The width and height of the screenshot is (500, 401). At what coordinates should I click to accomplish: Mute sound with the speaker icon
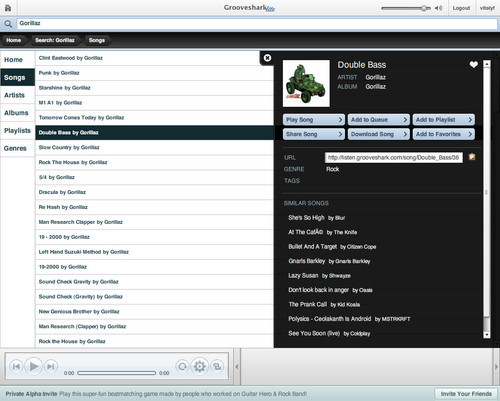[x=438, y=8]
